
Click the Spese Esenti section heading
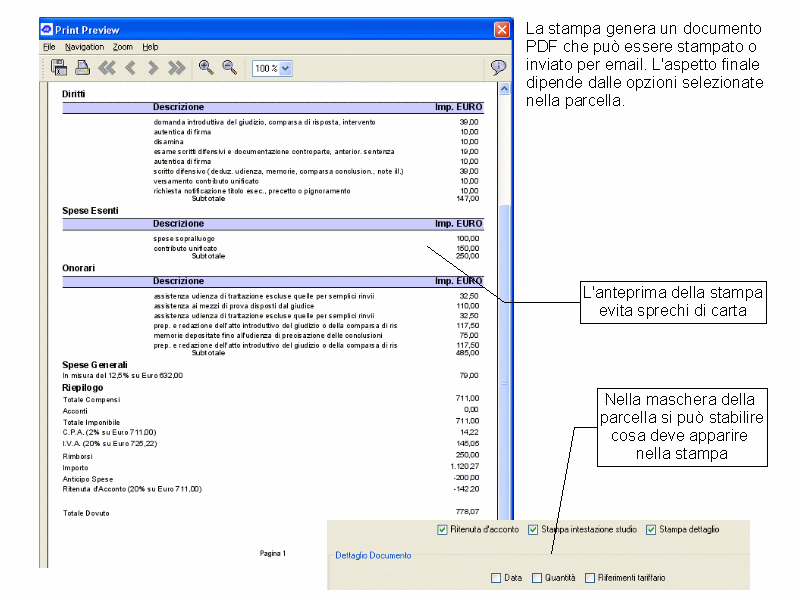coord(90,211)
